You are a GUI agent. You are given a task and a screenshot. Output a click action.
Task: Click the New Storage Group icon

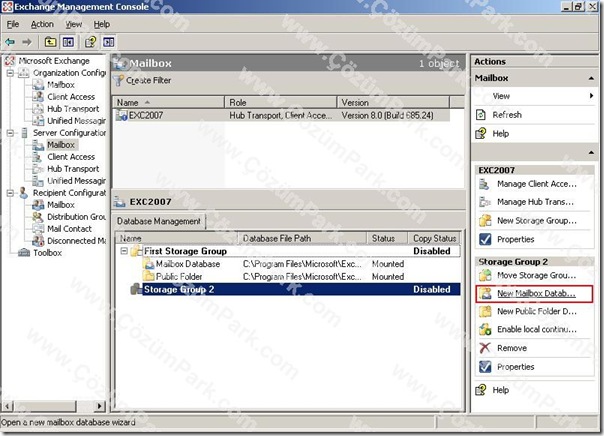coord(485,221)
